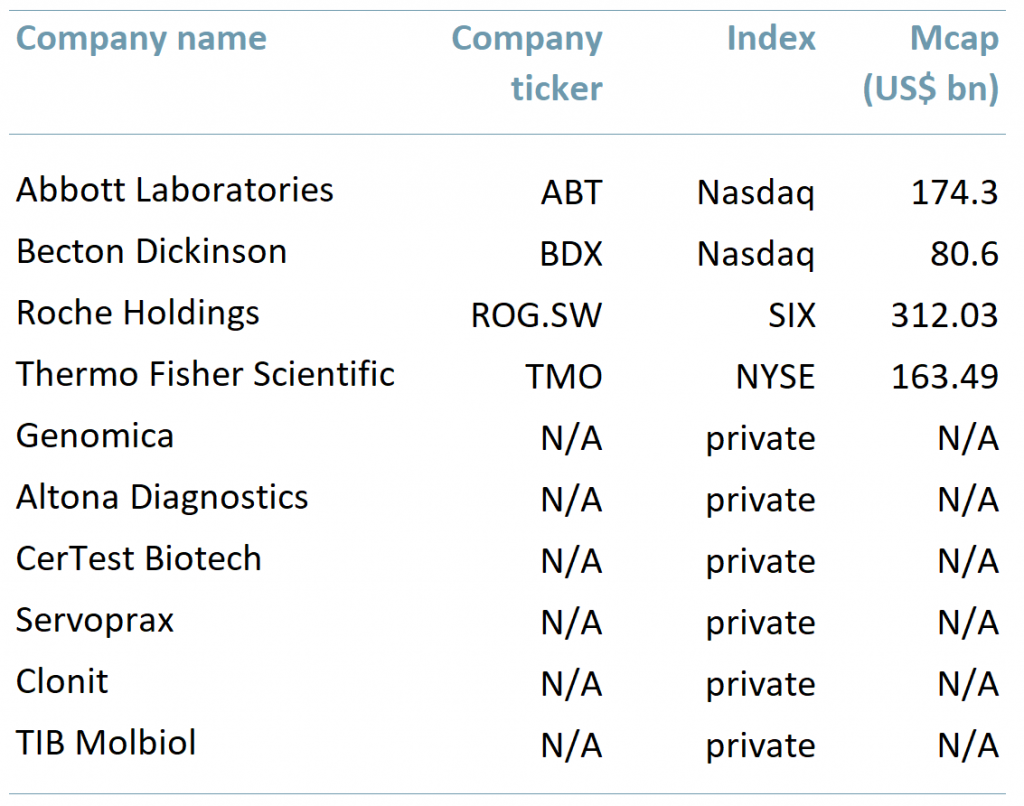The height and width of the screenshot is (806, 1024).
Task: Click the Altona Diagnostics company cell
Action: click(x=162, y=498)
